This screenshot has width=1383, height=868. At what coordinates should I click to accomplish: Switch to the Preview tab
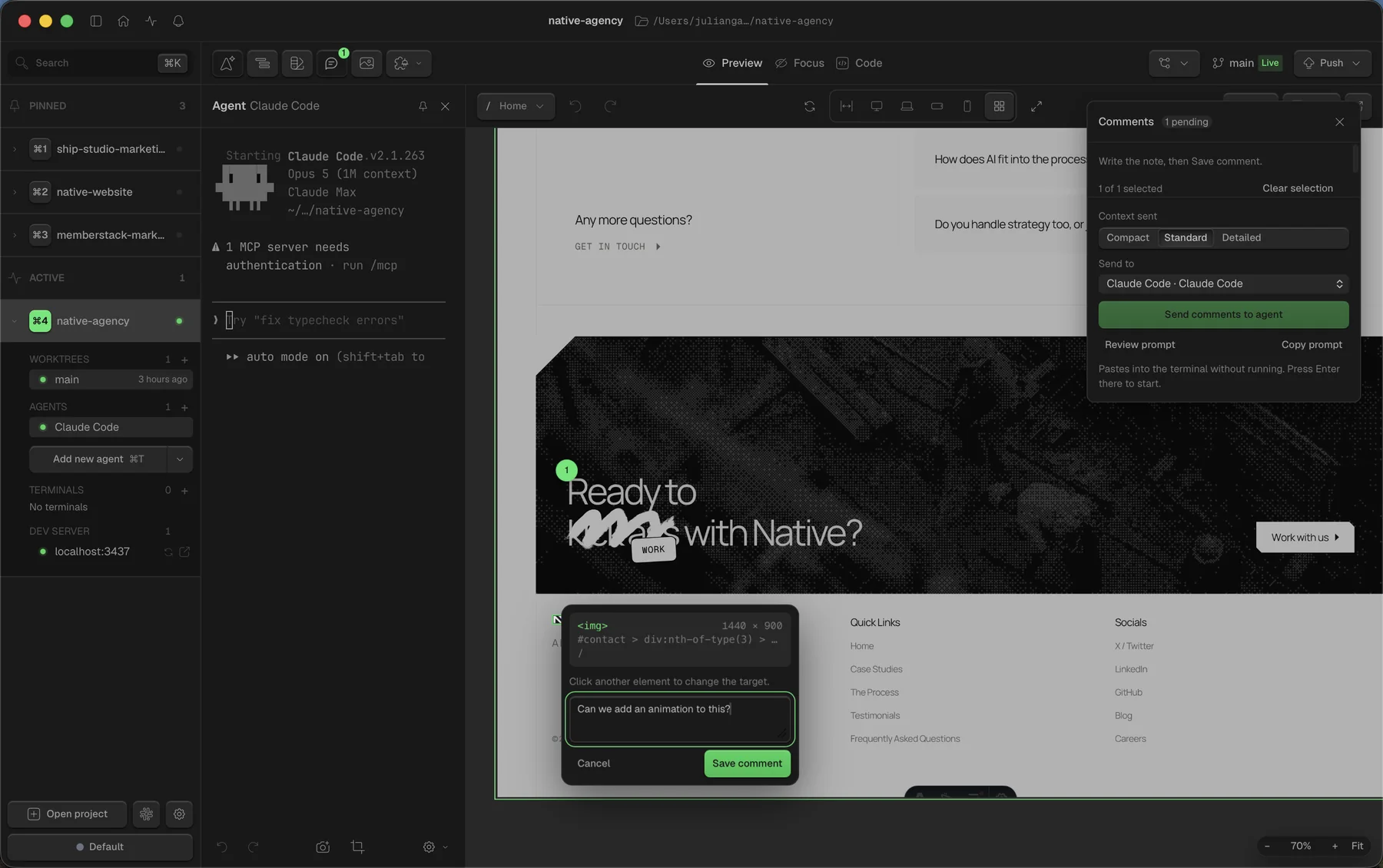[732, 63]
